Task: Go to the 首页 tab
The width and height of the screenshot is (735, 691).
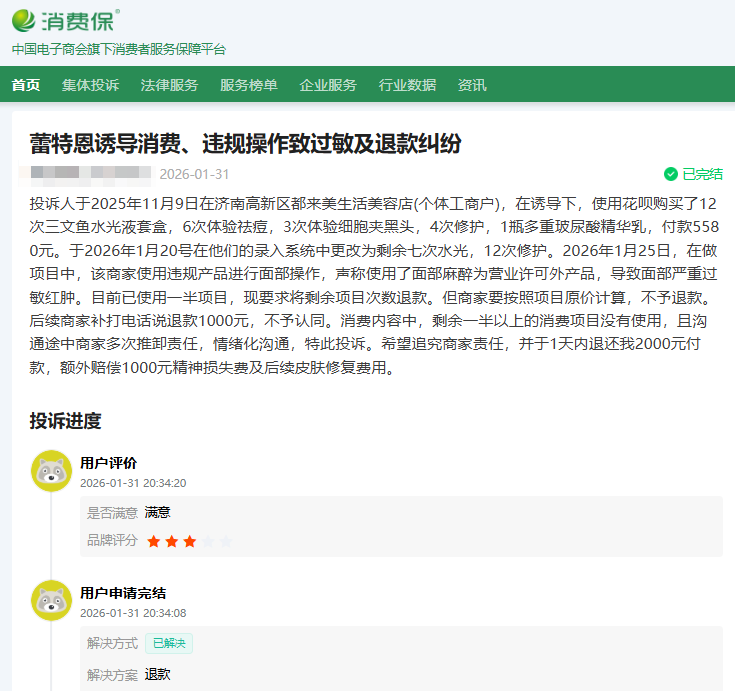Action: click(x=26, y=85)
